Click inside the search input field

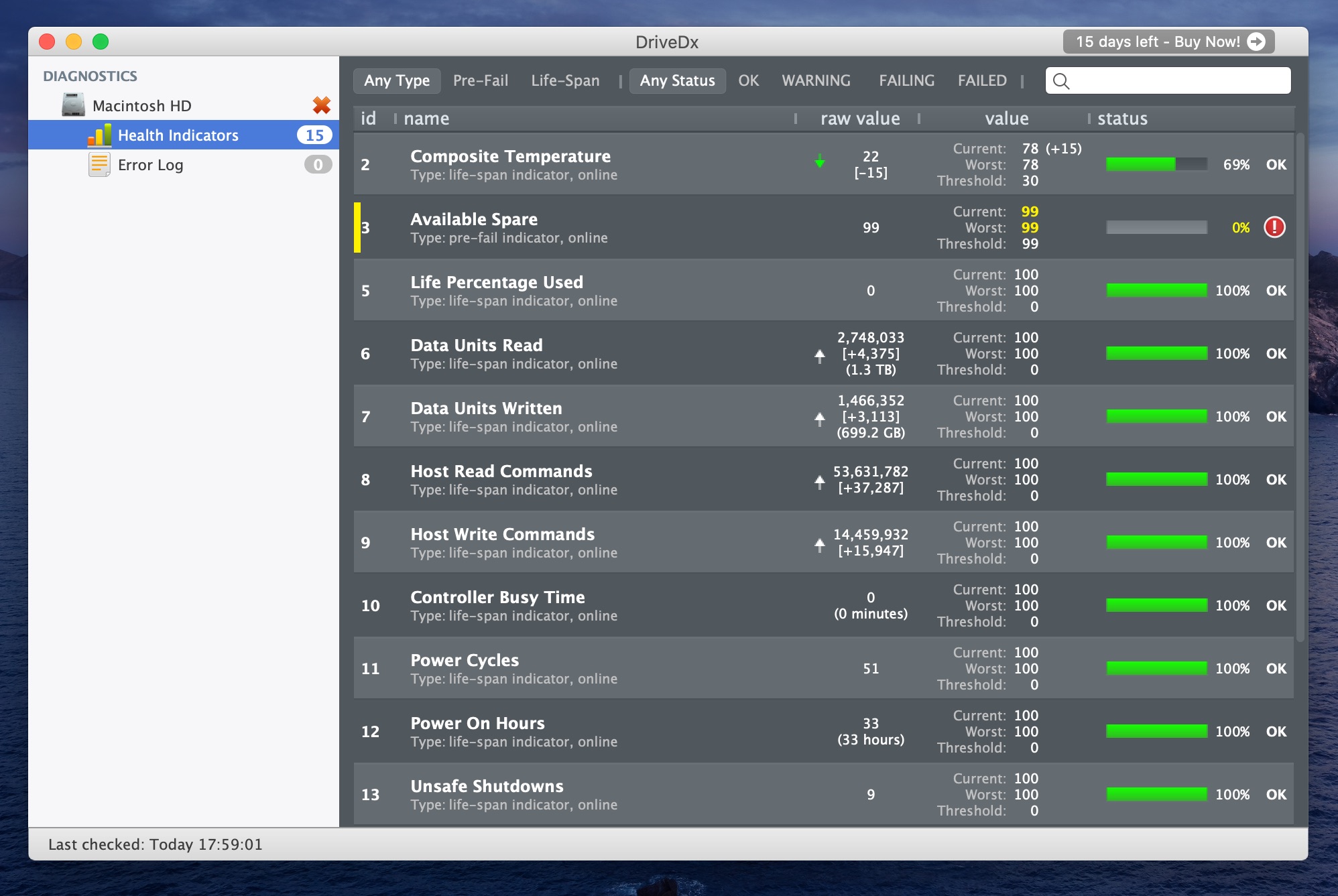tap(1180, 81)
